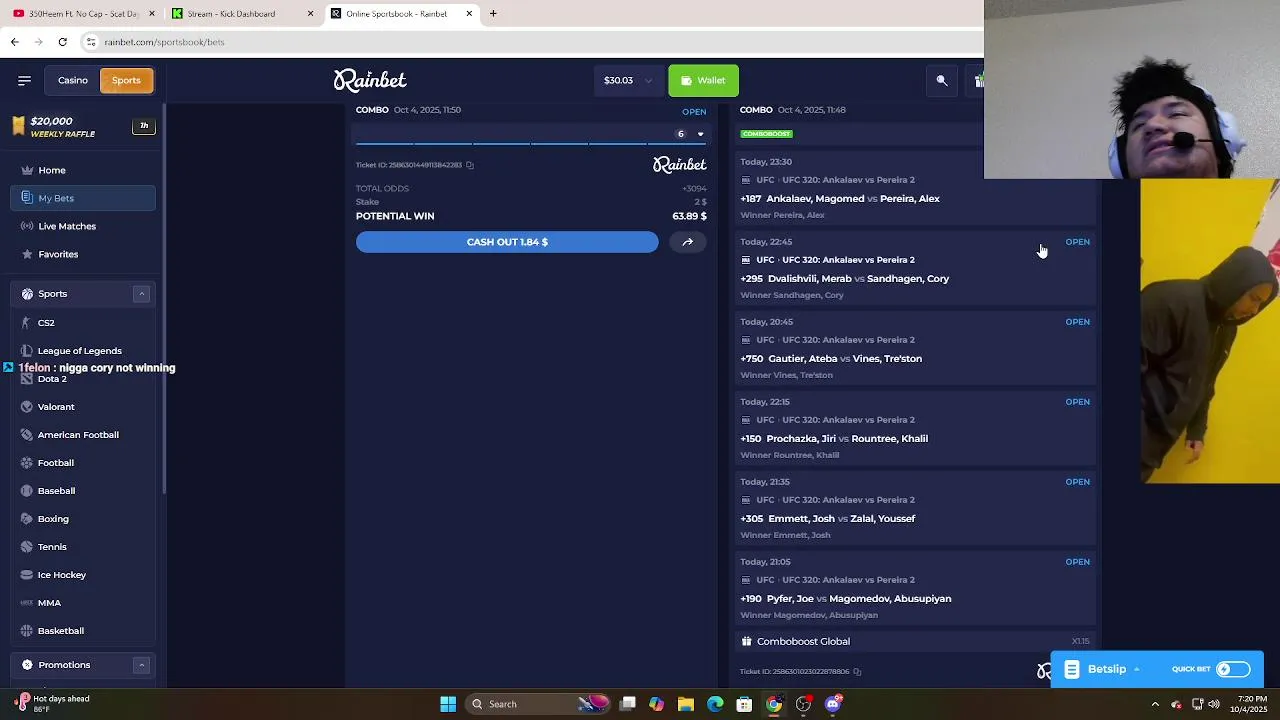1280x720 pixels.
Task: Reload the page in browser
Action: pos(62,42)
